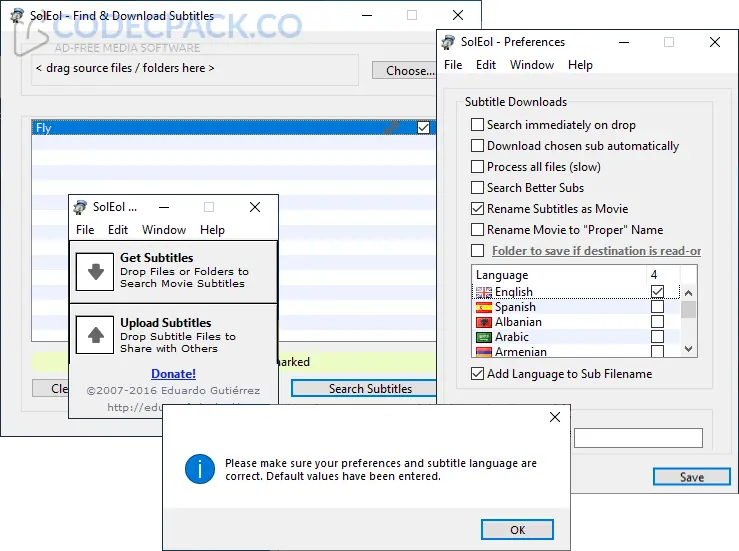Click the language list scrollbar thumb
Viewport: 739px width, 551px height.
pos(689,309)
